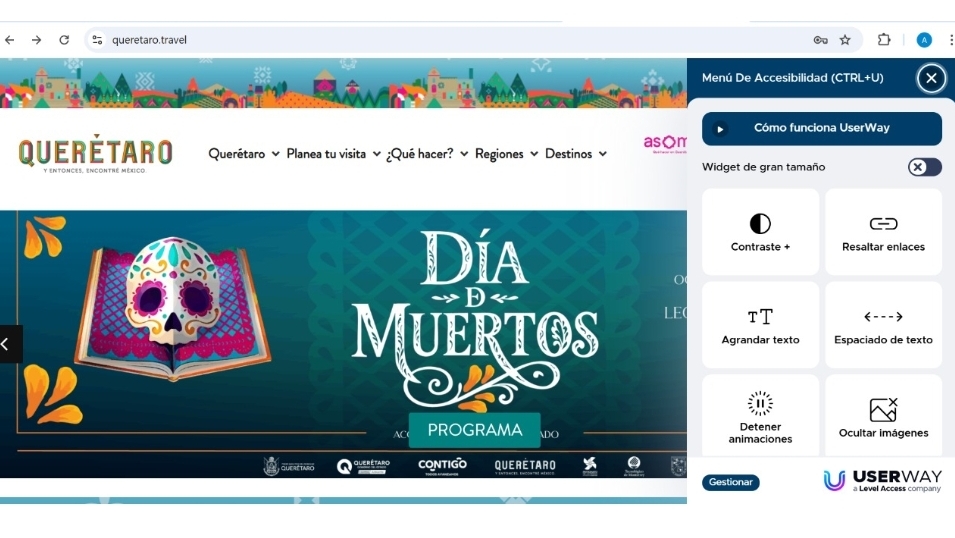Bookmark this page with star icon

coord(845,40)
